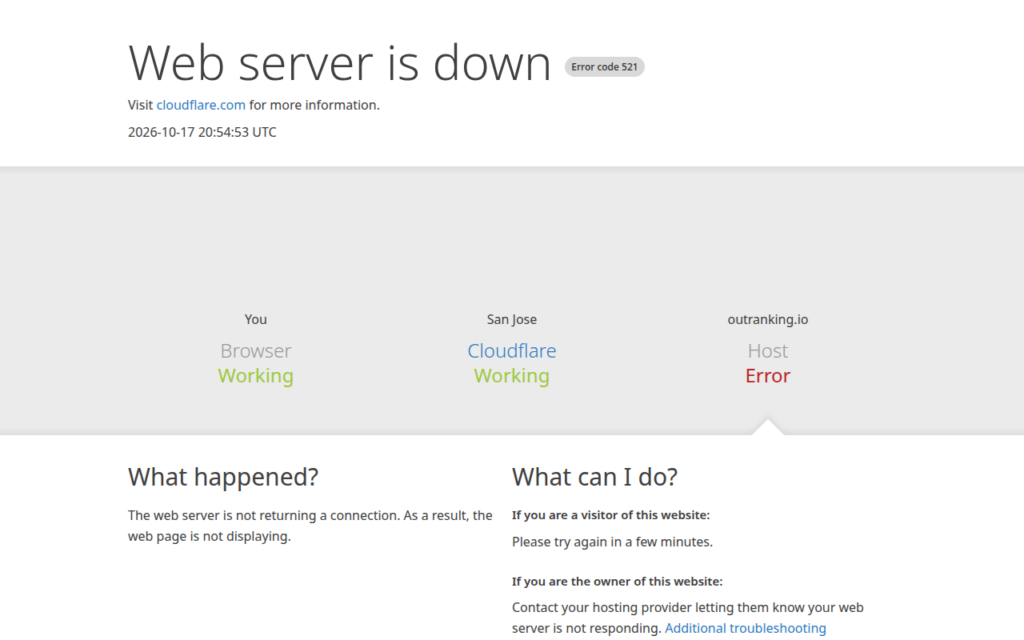Click the "Working" status under Browser
The height and width of the screenshot is (640, 1024).
coord(255,376)
